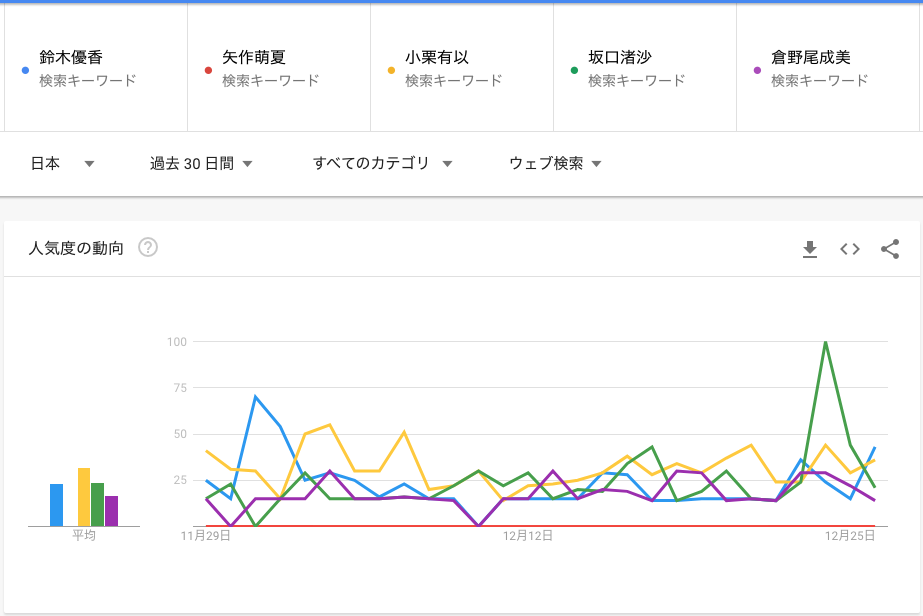Click the purple dot next to 倉野尾成美
Screen dimensions: 923x616
pyautogui.click(x=756, y=70)
